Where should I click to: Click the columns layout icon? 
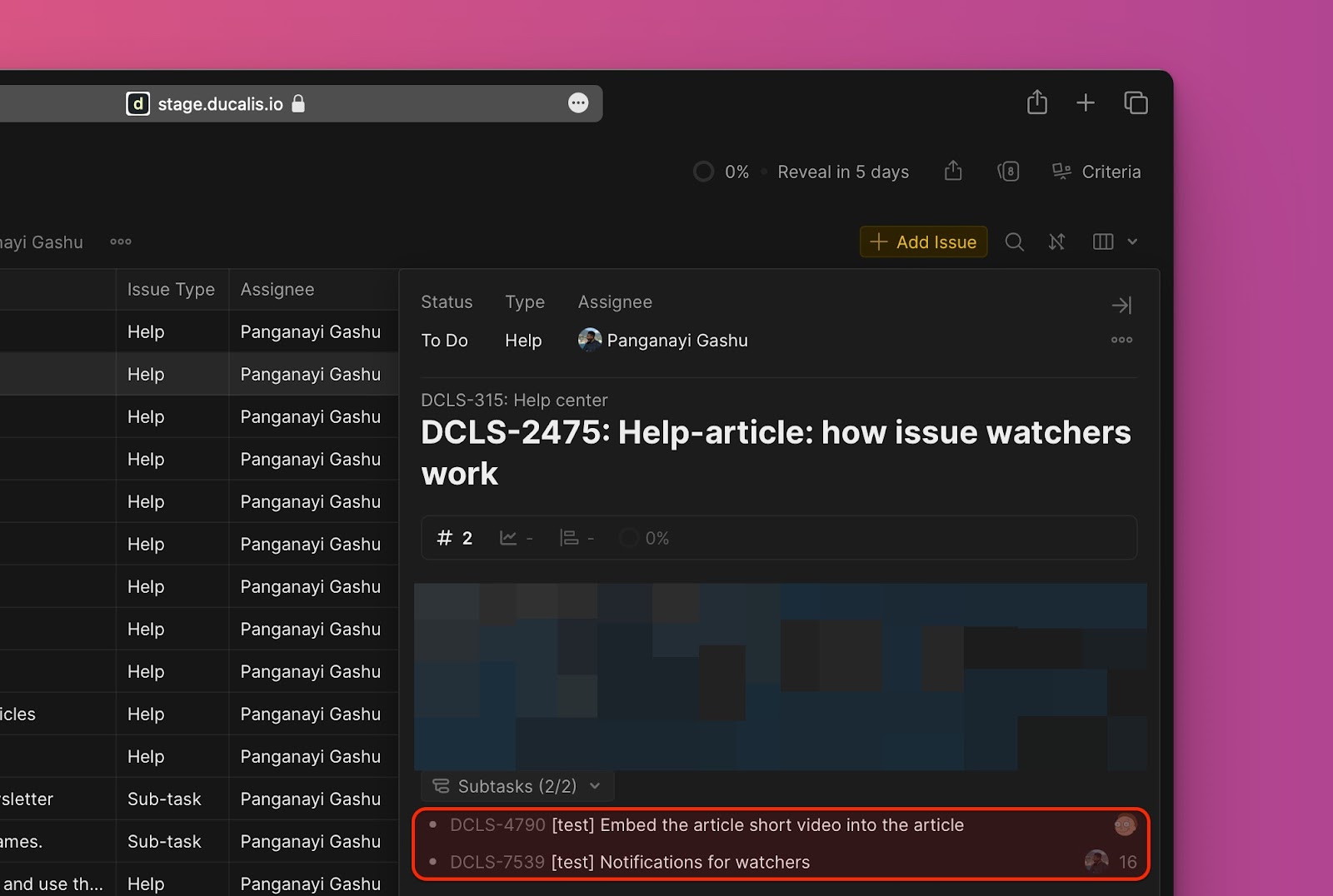pyautogui.click(x=1103, y=241)
